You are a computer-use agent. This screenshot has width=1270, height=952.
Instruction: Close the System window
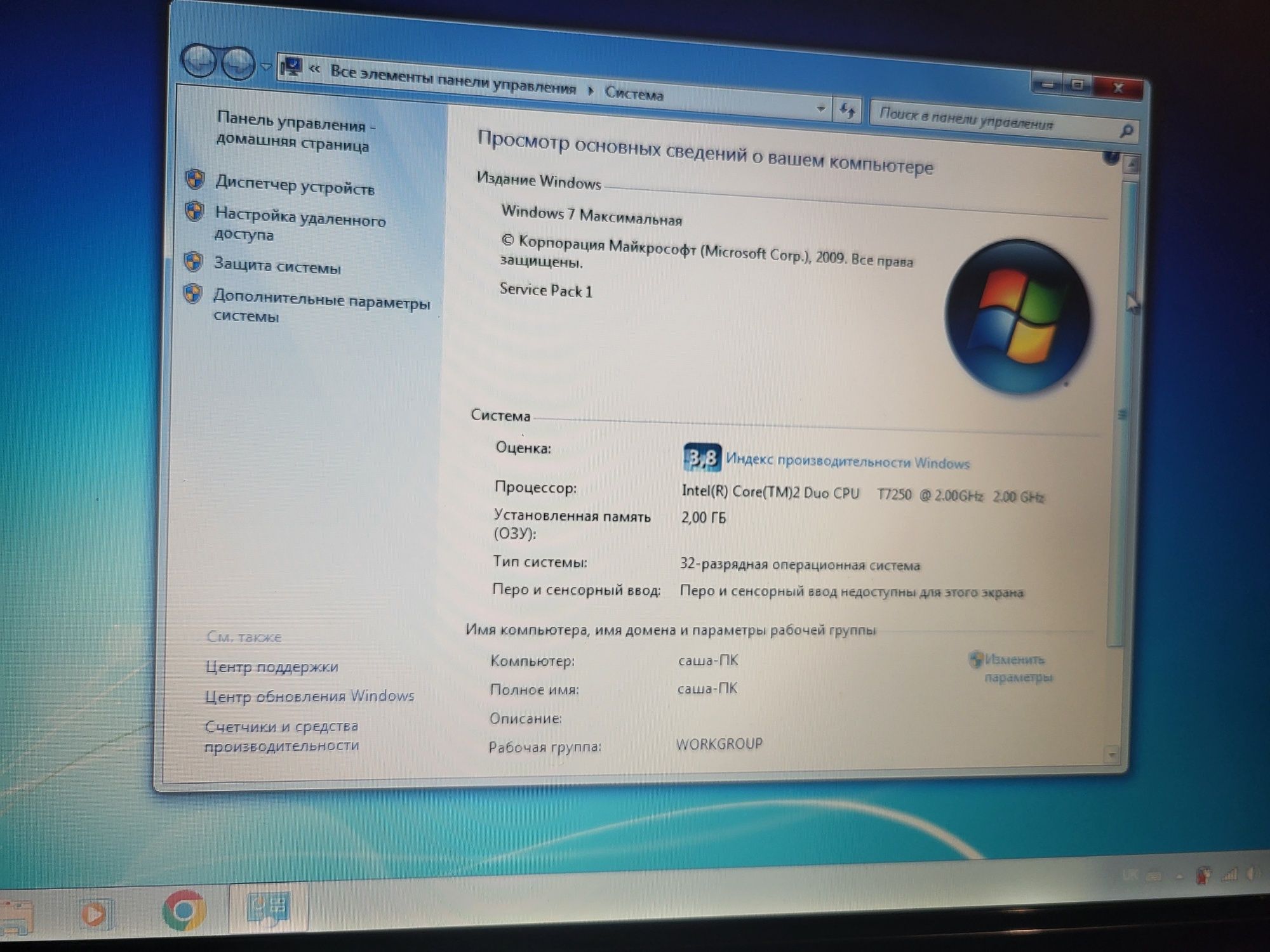pyautogui.click(x=1118, y=88)
